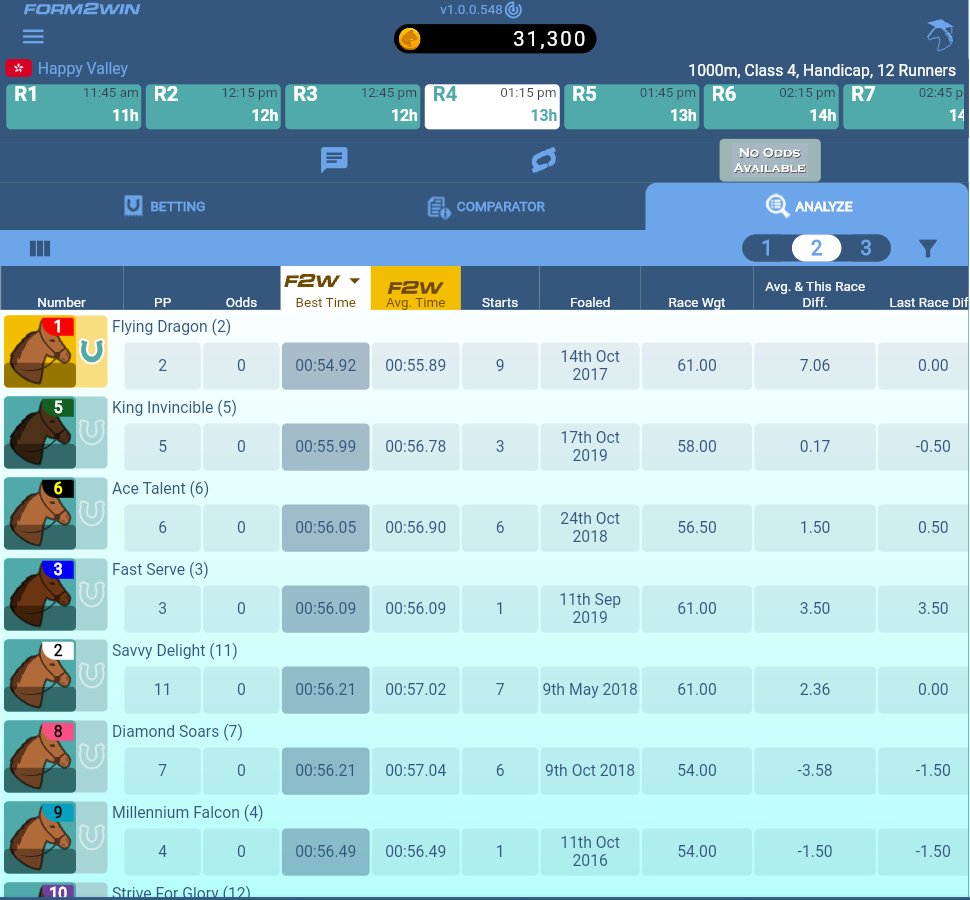This screenshot has width=970, height=900.
Task: Select avg time 00:56.78 cell
Action: click(x=416, y=447)
